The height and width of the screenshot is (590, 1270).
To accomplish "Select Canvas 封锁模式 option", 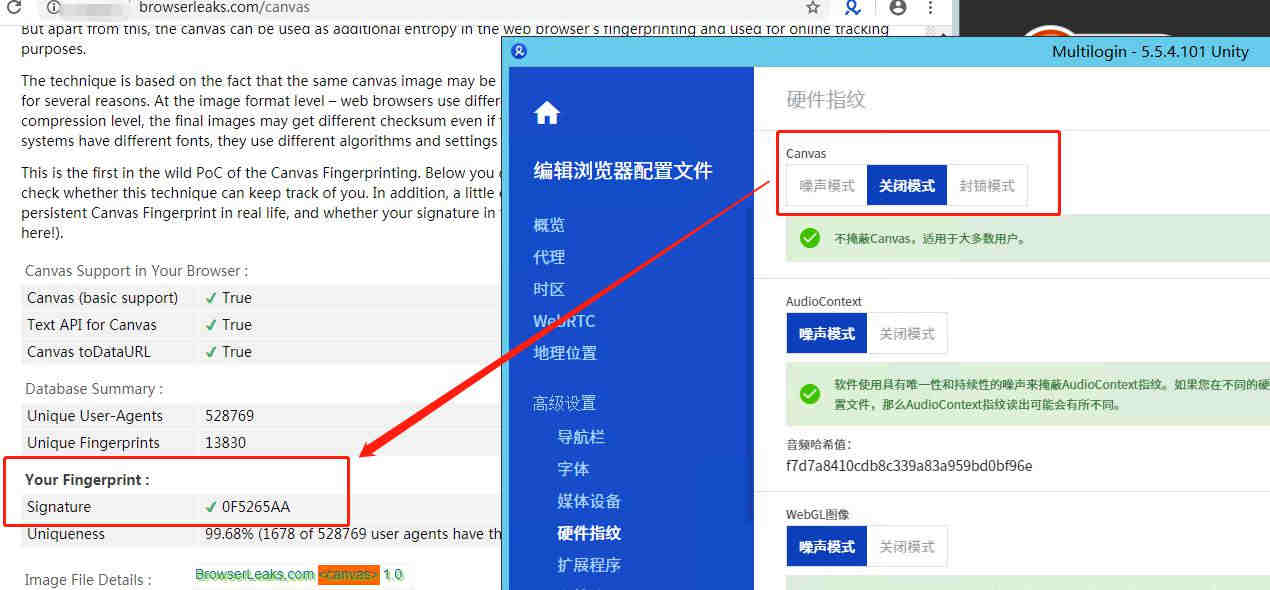I will coord(987,186).
